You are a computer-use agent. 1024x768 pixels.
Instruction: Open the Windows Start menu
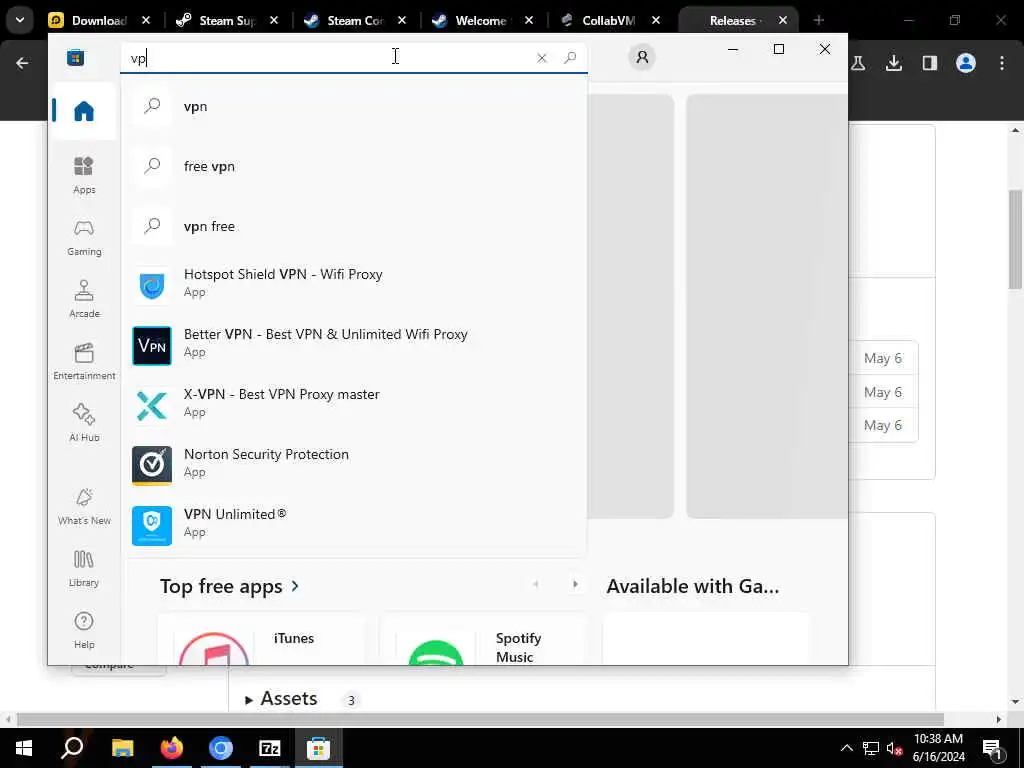pos(24,748)
